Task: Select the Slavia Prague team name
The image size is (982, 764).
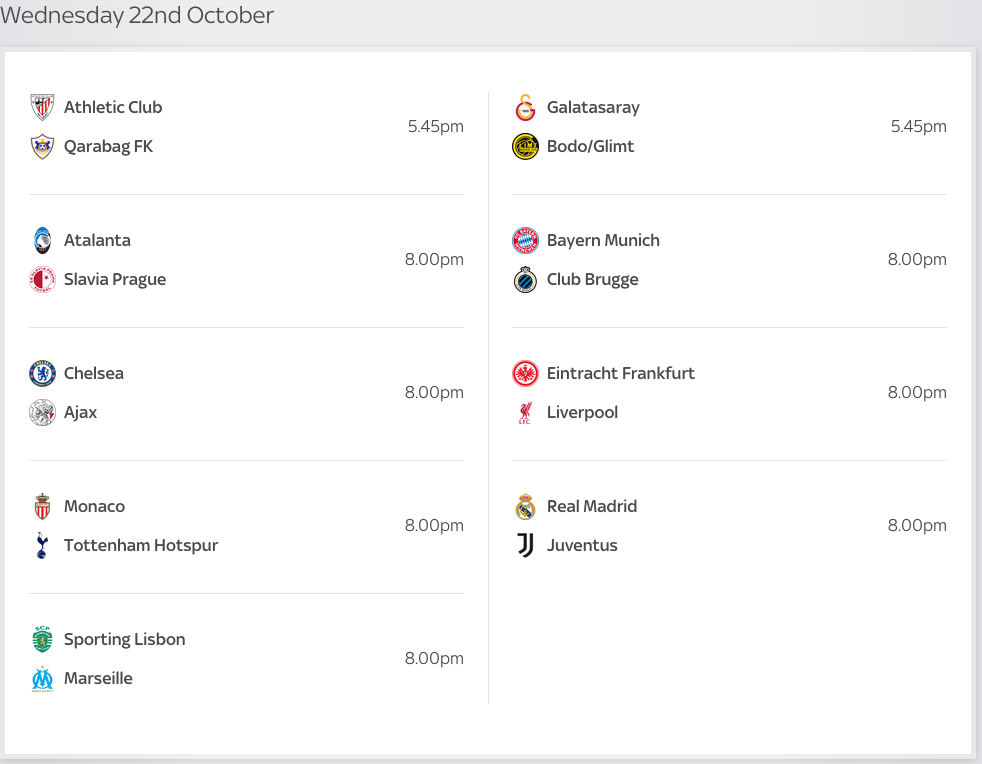Action: [115, 279]
